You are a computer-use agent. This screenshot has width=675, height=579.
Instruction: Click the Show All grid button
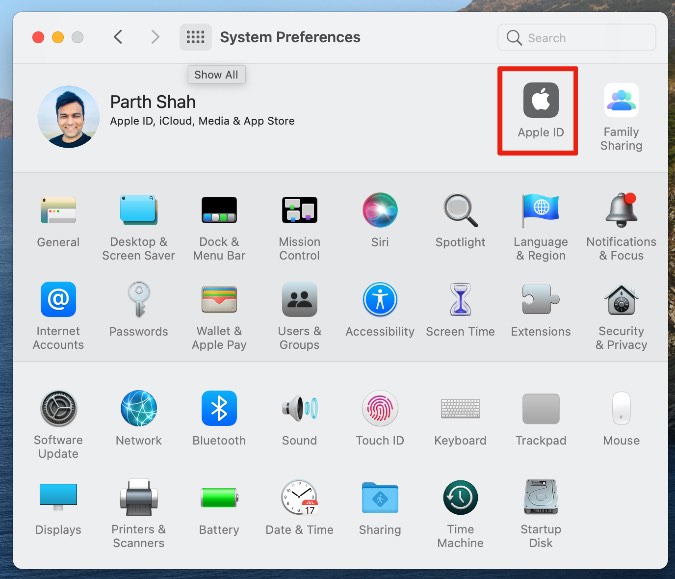point(196,37)
